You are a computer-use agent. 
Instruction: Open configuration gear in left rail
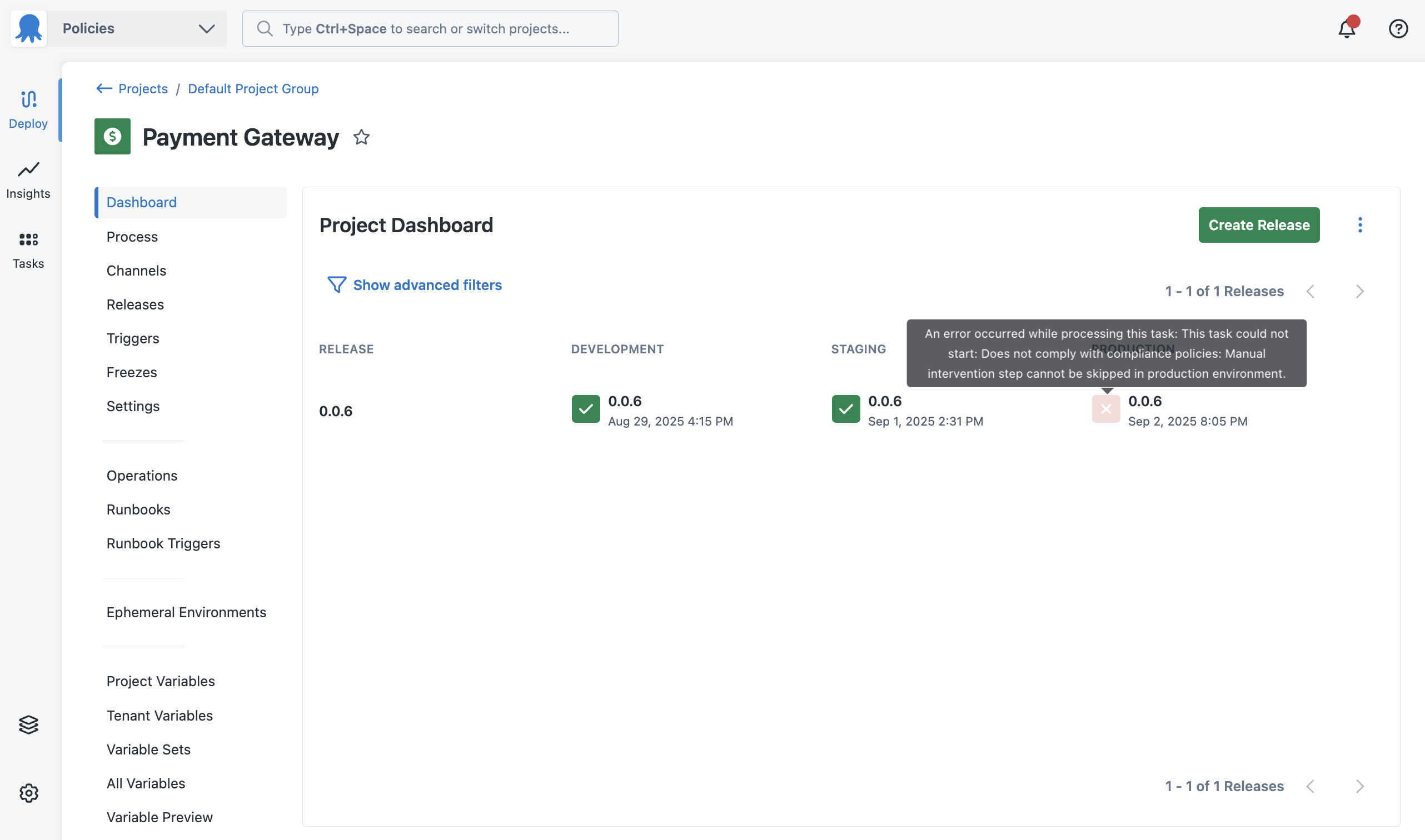28,793
